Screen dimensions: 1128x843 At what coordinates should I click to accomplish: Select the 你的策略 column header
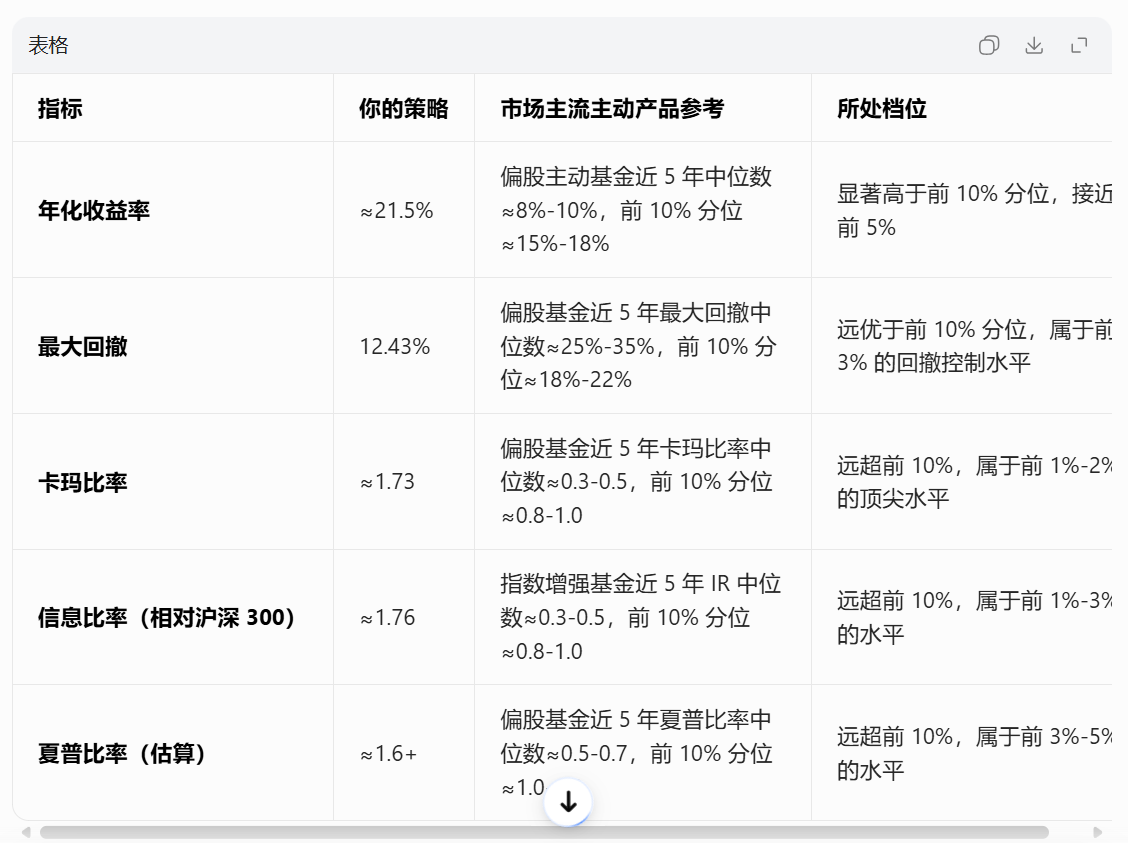pyautogui.click(x=404, y=109)
